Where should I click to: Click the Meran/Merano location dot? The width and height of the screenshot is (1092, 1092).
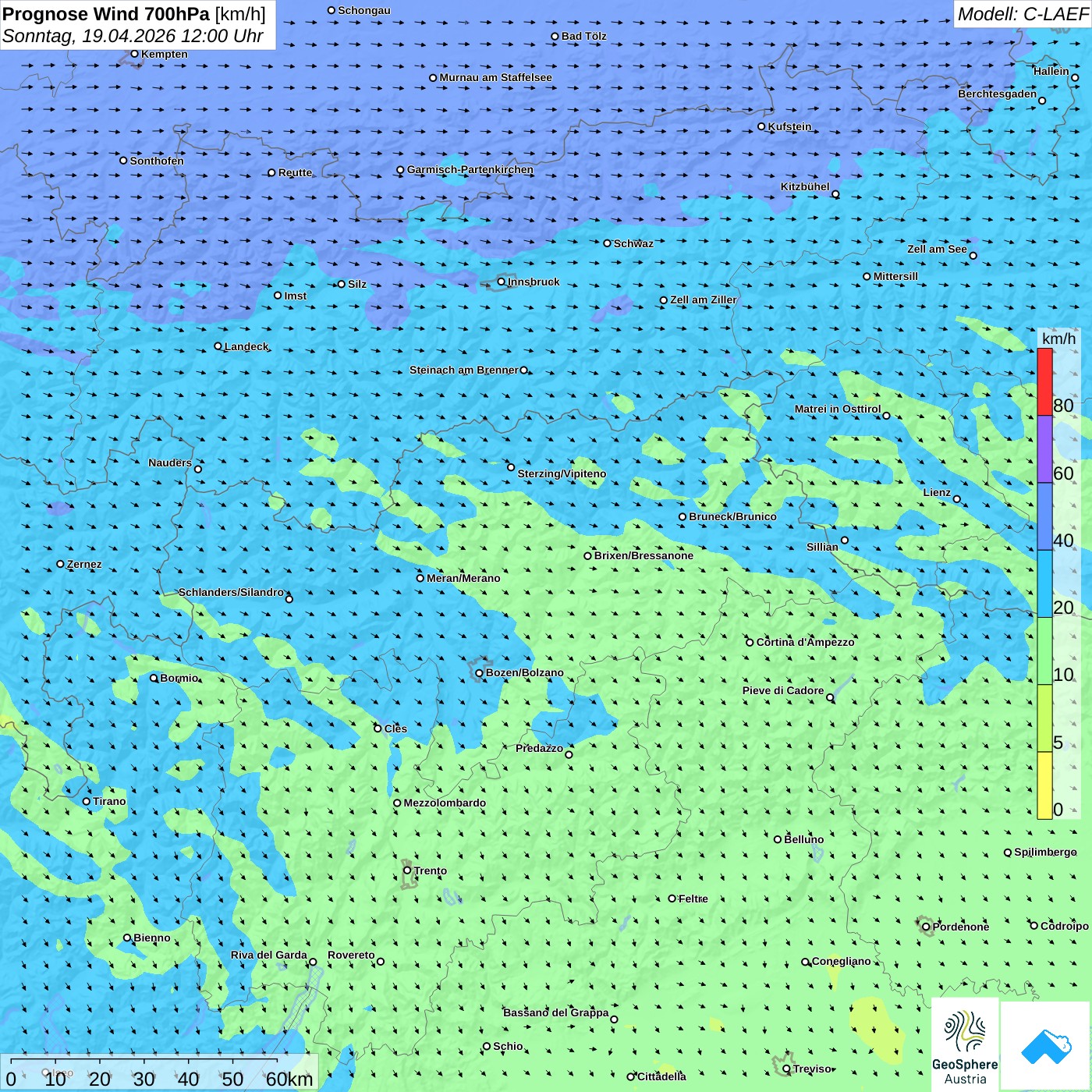(420, 578)
